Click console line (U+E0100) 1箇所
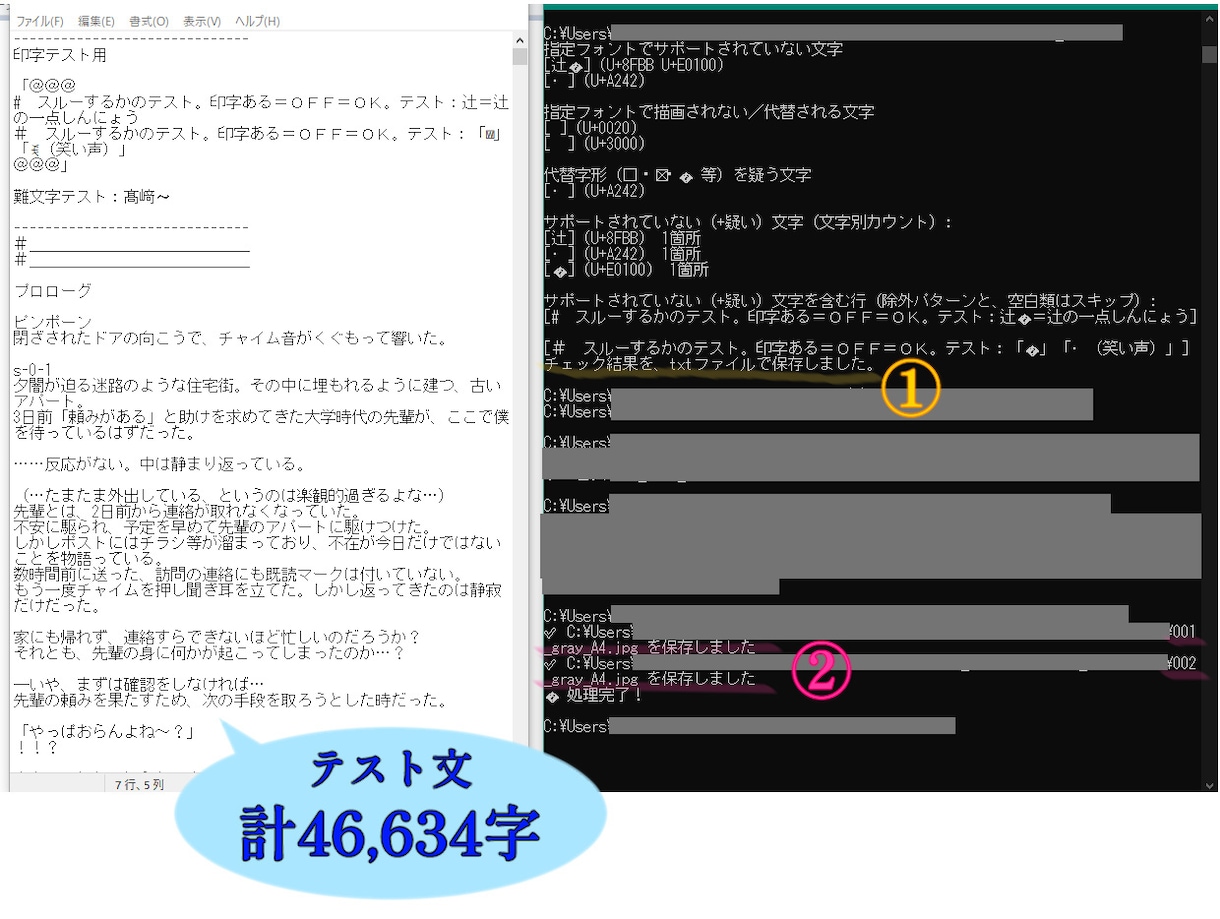 coord(626,269)
